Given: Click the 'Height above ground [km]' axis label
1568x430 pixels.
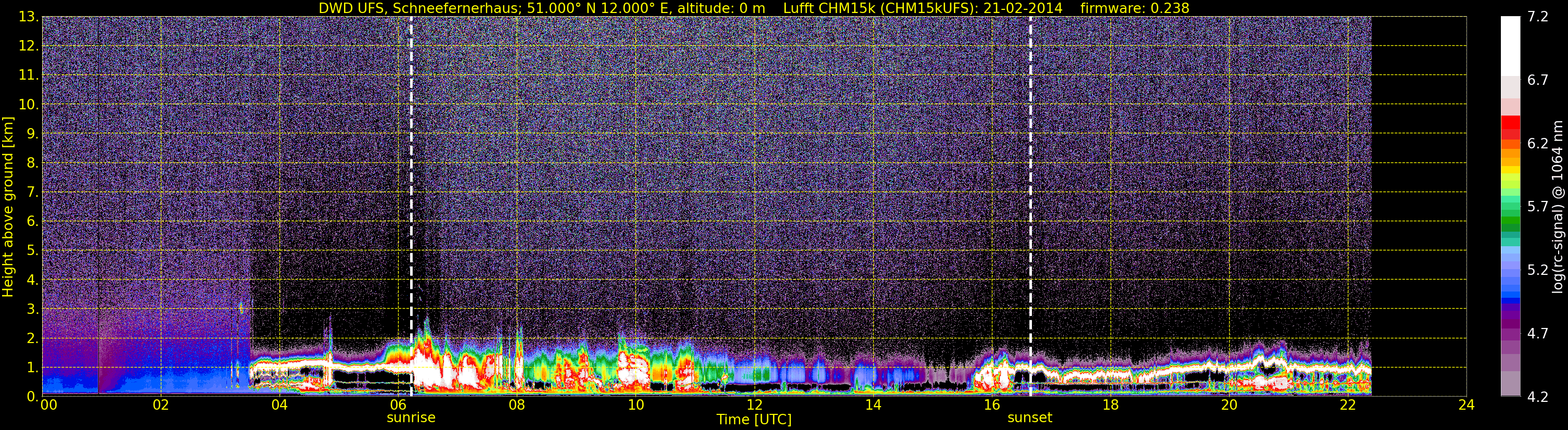Looking at the screenshot, I should coord(8,207).
